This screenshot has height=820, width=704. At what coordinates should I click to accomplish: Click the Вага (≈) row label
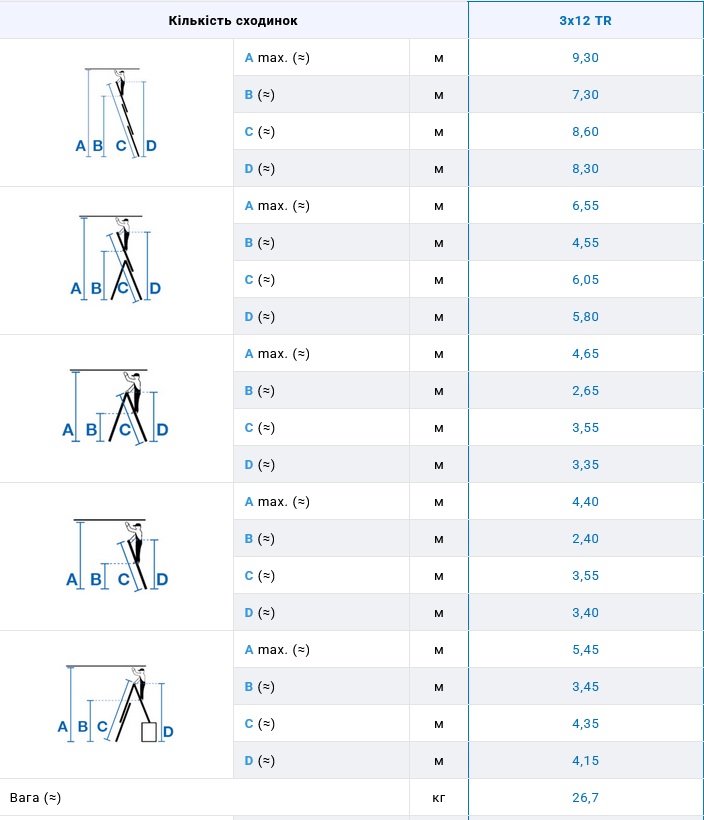[36, 798]
